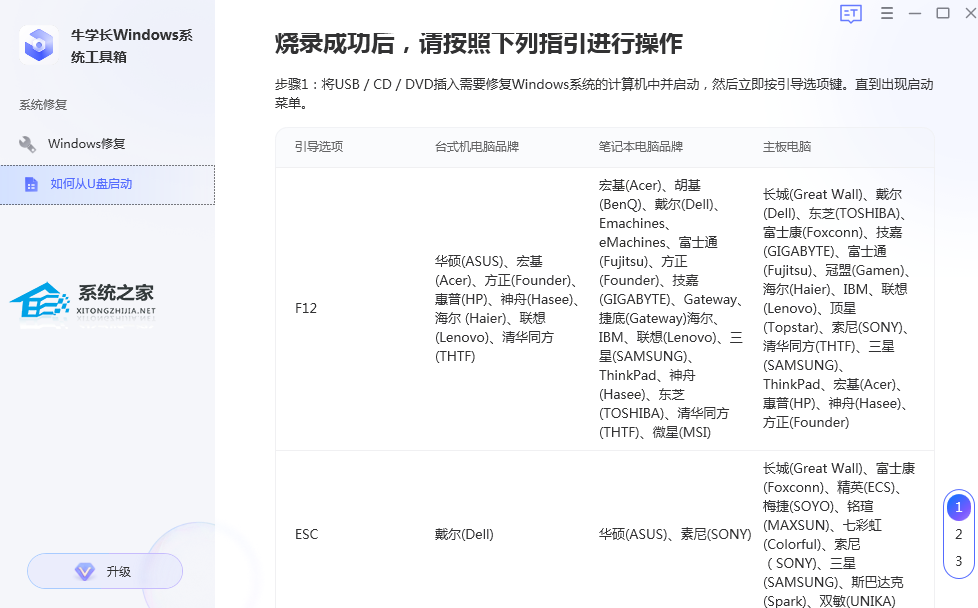Click F12 row motherboard brands cell
Viewport: 978px width, 608px height.
(837, 309)
